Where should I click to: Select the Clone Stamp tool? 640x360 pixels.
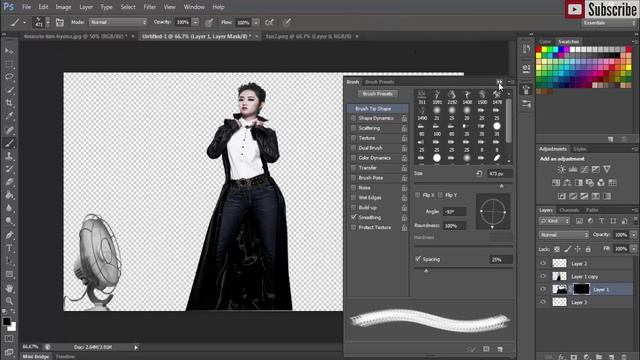coord(9,156)
